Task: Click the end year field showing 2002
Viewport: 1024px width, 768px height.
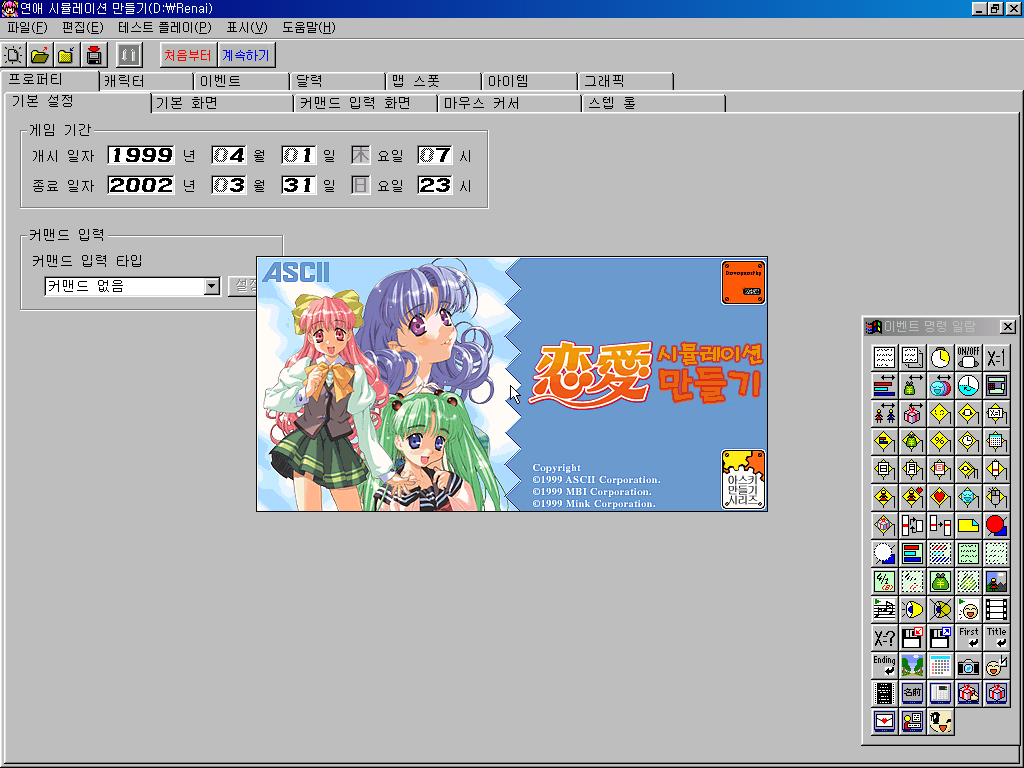Action: [x=141, y=185]
